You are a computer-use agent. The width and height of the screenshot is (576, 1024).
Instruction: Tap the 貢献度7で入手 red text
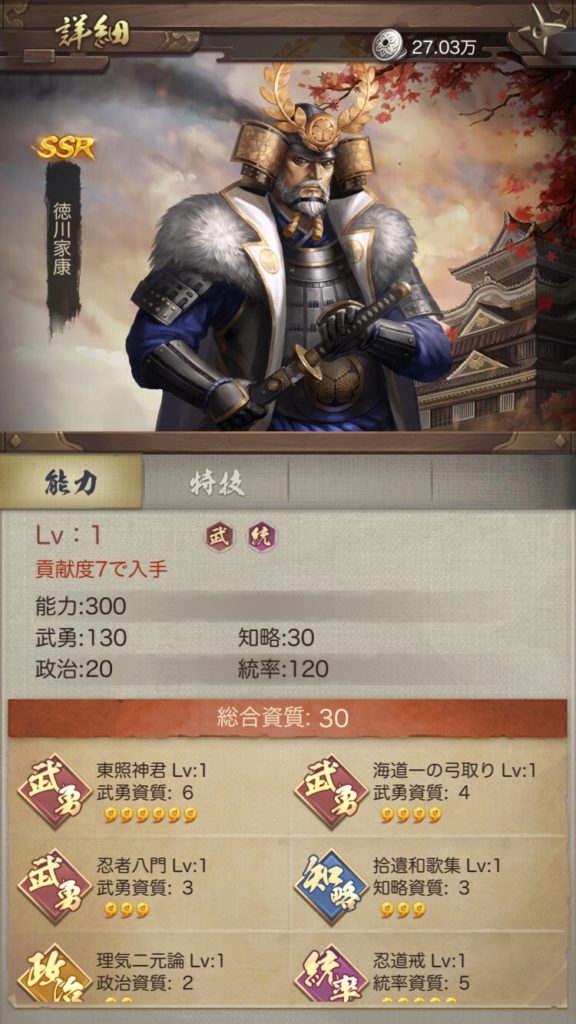pyautogui.click(x=101, y=569)
